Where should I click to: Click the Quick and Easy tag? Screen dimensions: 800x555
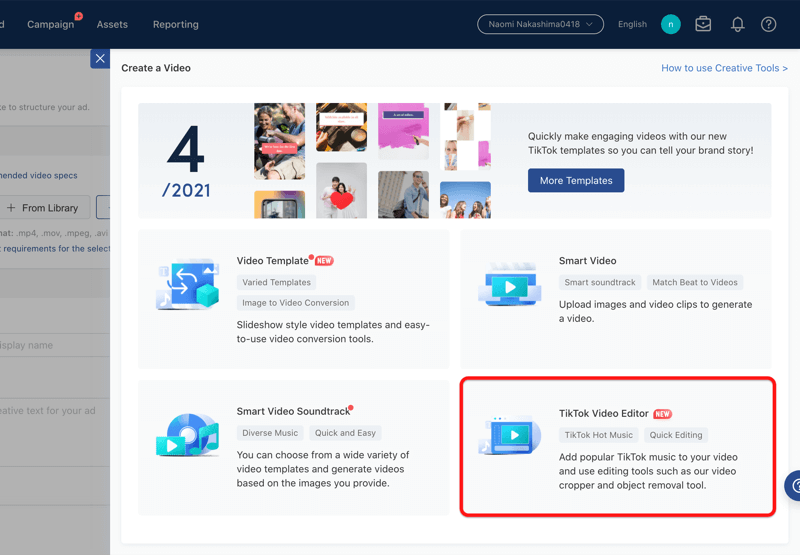(x=345, y=433)
